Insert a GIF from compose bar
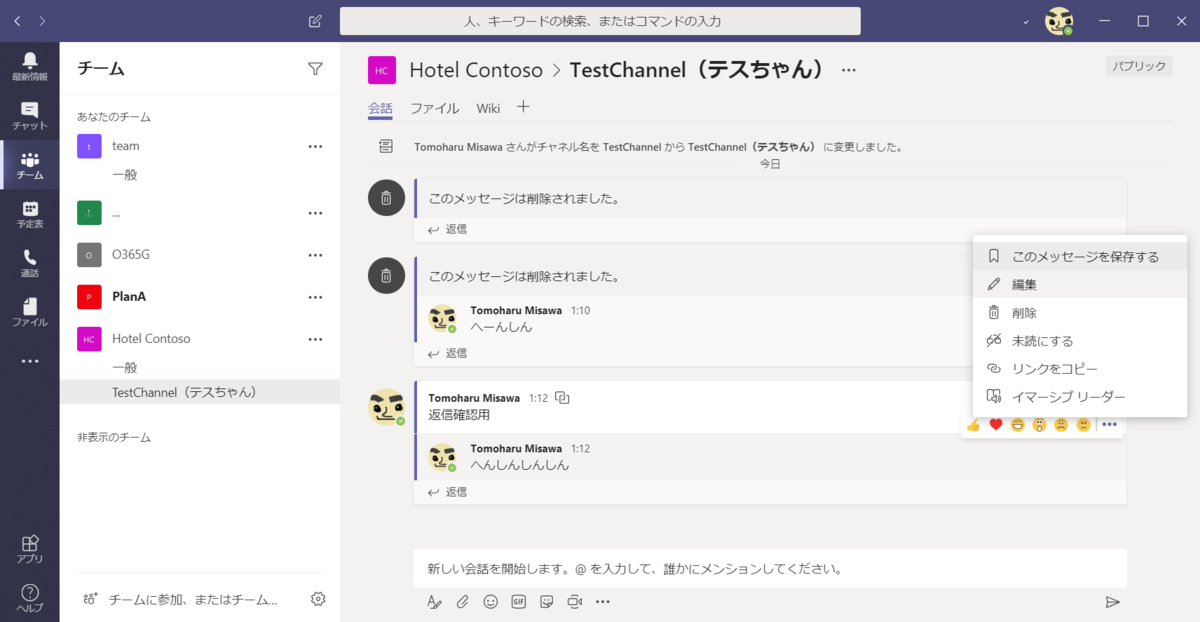The width and height of the screenshot is (1200, 622). pos(518,601)
